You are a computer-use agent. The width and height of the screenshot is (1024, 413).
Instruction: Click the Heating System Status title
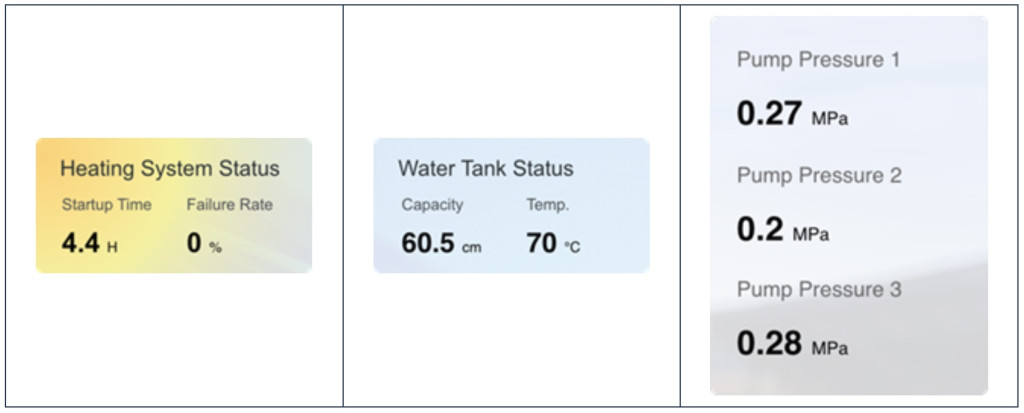pos(170,169)
